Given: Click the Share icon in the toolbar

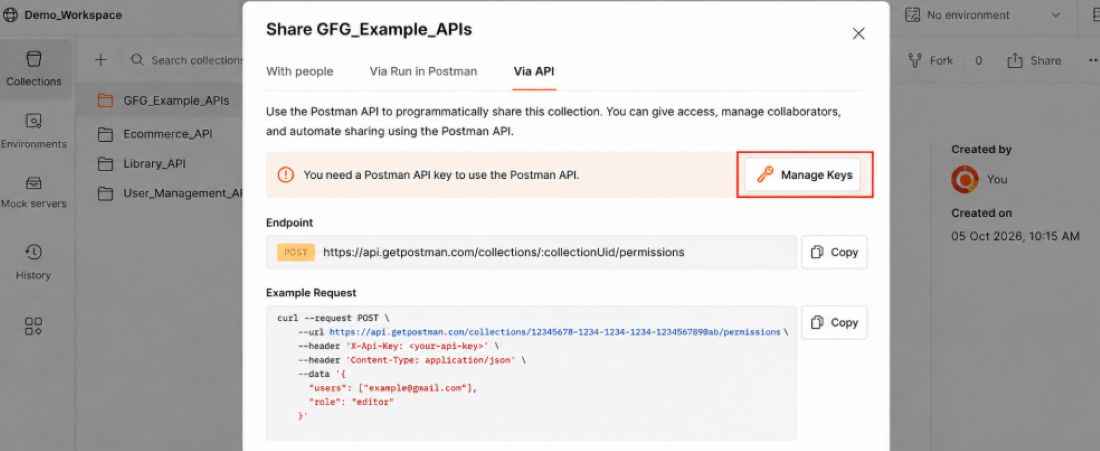Looking at the screenshot, I should point(1014,60).
